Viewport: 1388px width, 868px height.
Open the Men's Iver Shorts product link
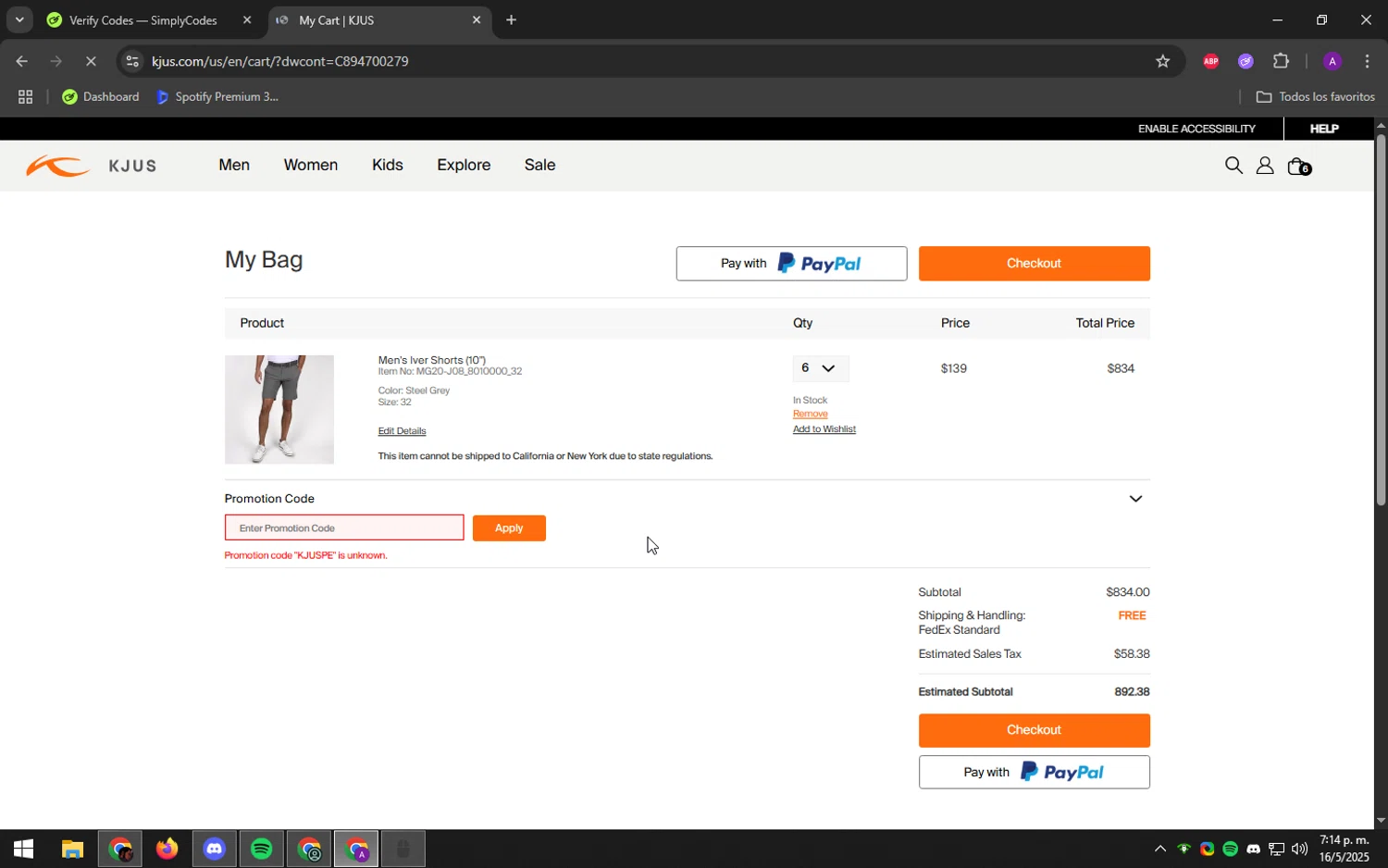coord(432,360)
